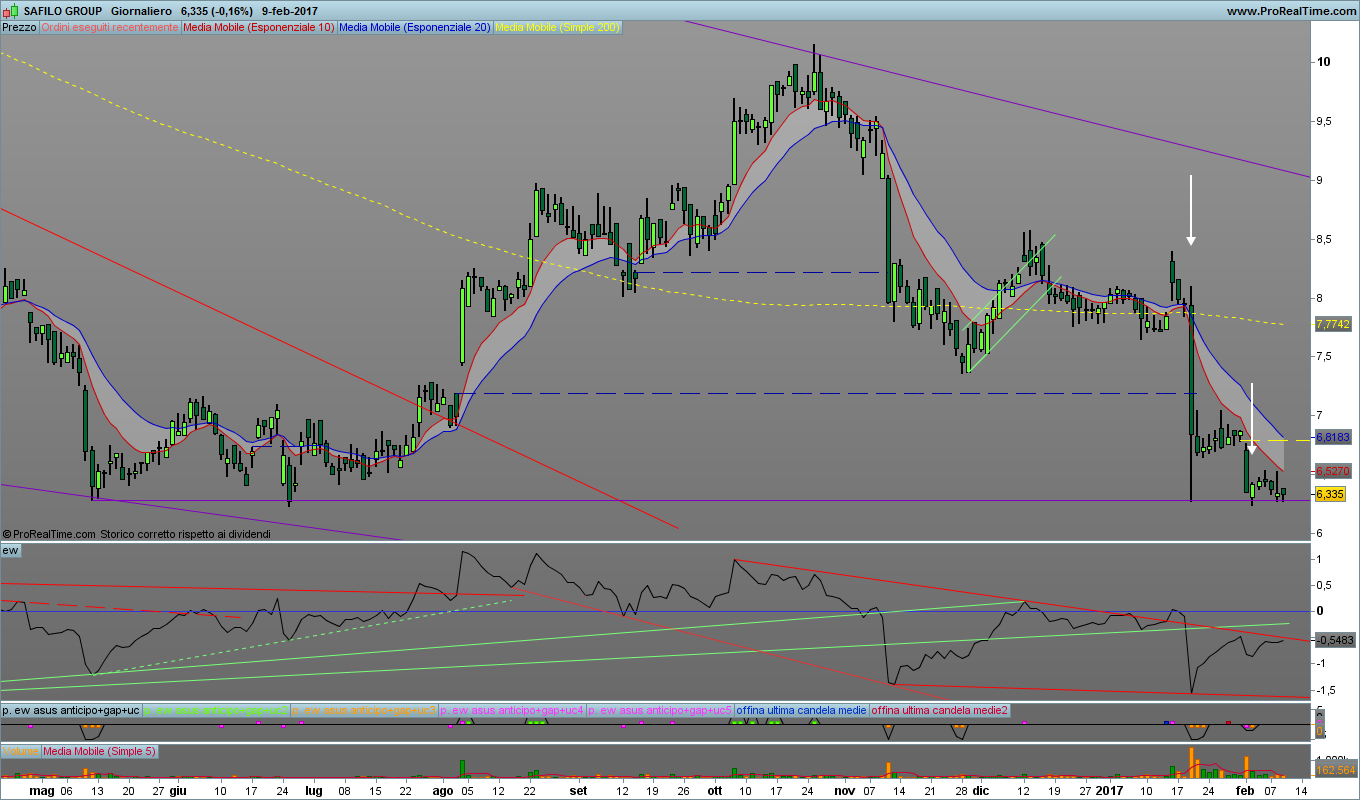Click the Media Mobile (Simple 5) volume label
The width and height of the screenshot is (1360, 800).
coord(99,751)
